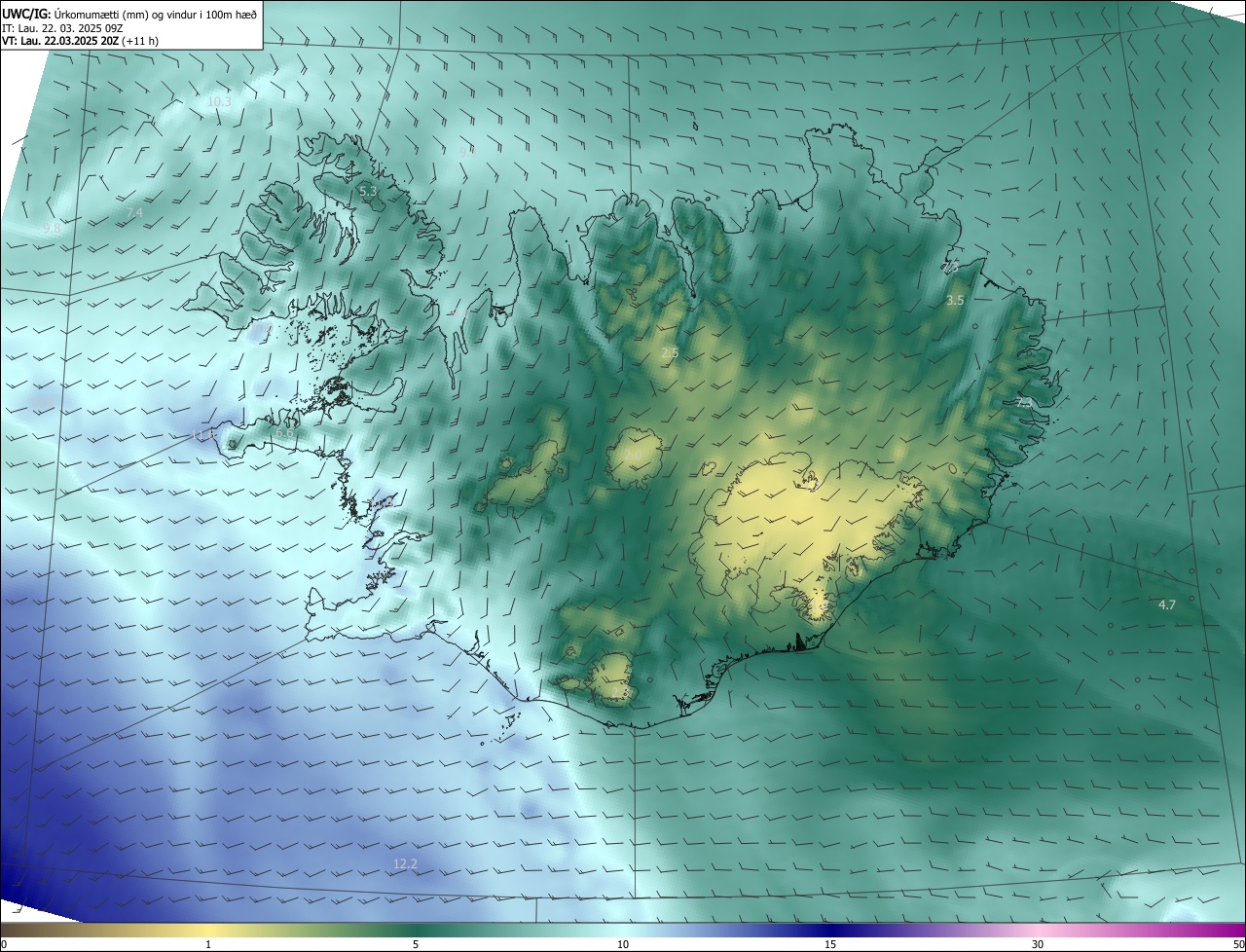This screenshot has width=1246, height=952.
Task: Click the UWC/IG map title text
Action: click(x=129, y=14)
